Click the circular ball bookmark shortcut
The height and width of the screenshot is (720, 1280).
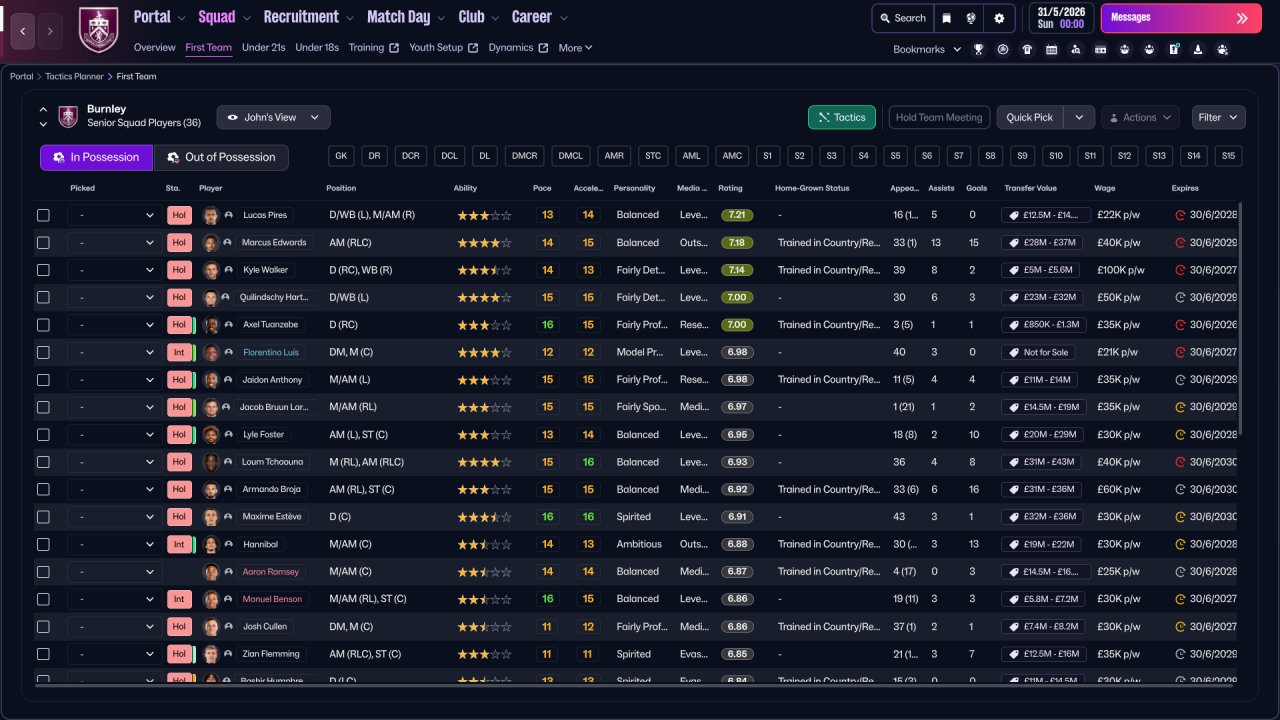[x=1003, y=49]
